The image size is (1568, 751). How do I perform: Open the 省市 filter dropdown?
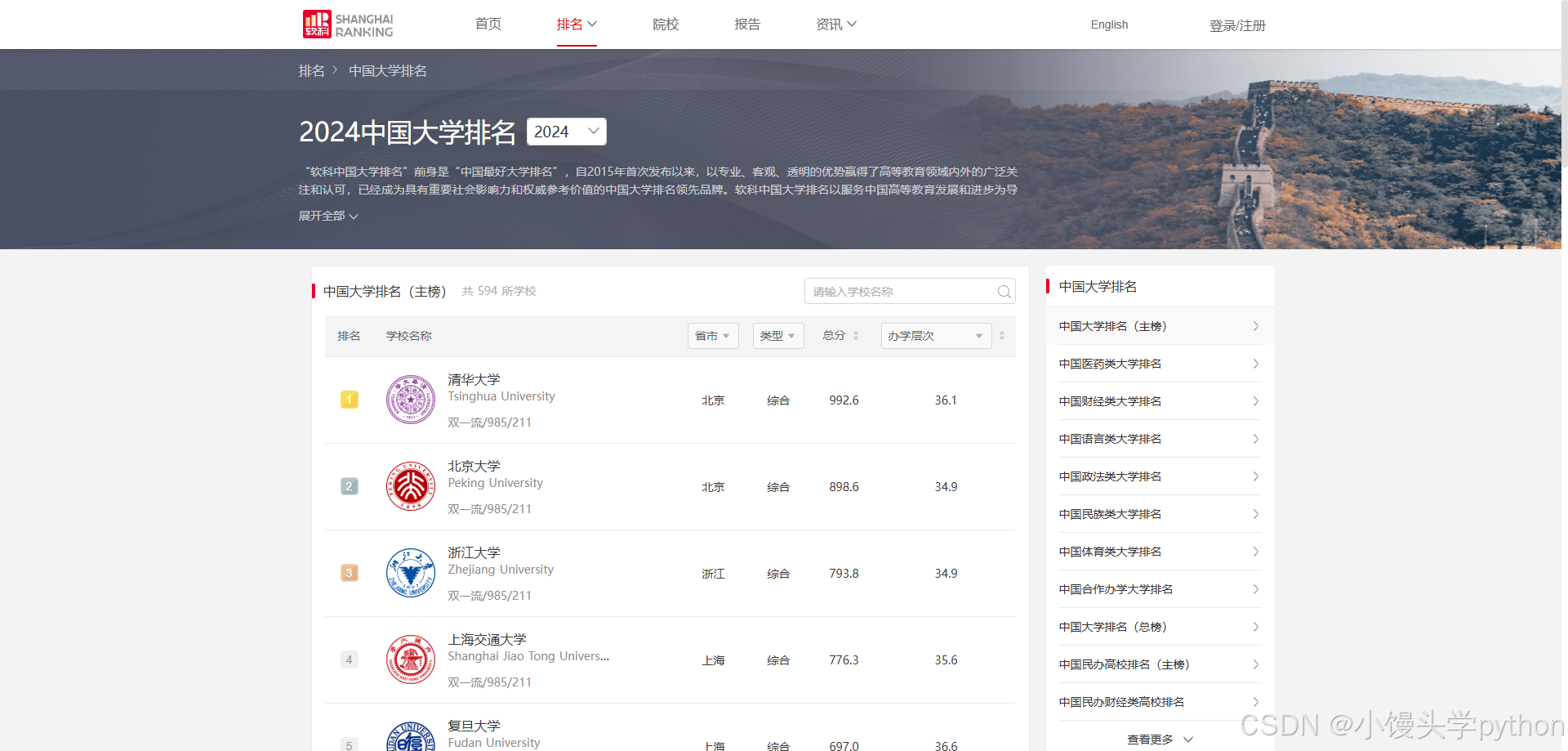(713, 336)
